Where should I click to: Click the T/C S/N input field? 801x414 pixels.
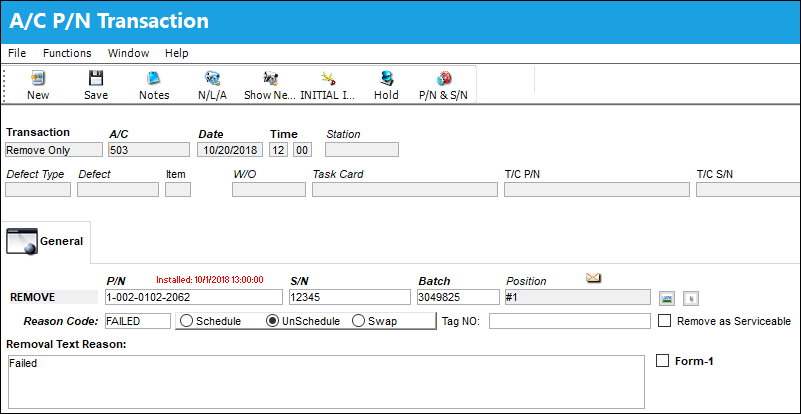(748, 190)
